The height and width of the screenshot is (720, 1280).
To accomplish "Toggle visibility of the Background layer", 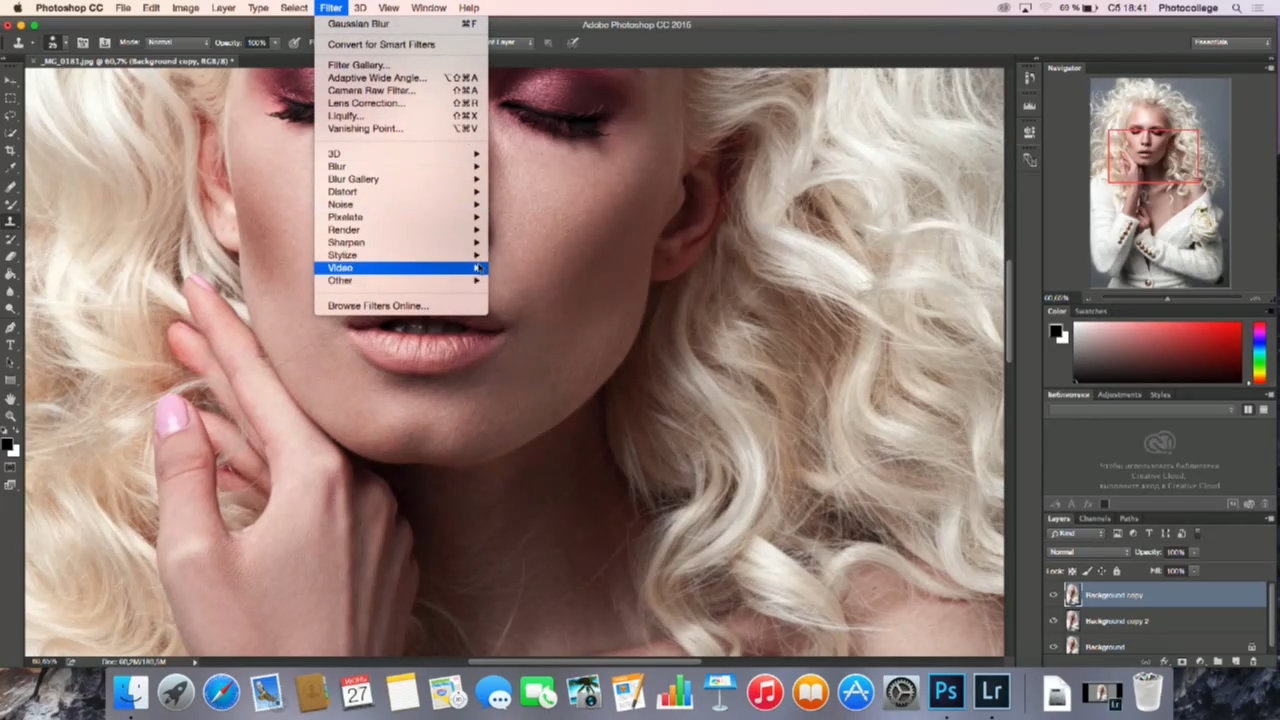I will click(1053, 647).
